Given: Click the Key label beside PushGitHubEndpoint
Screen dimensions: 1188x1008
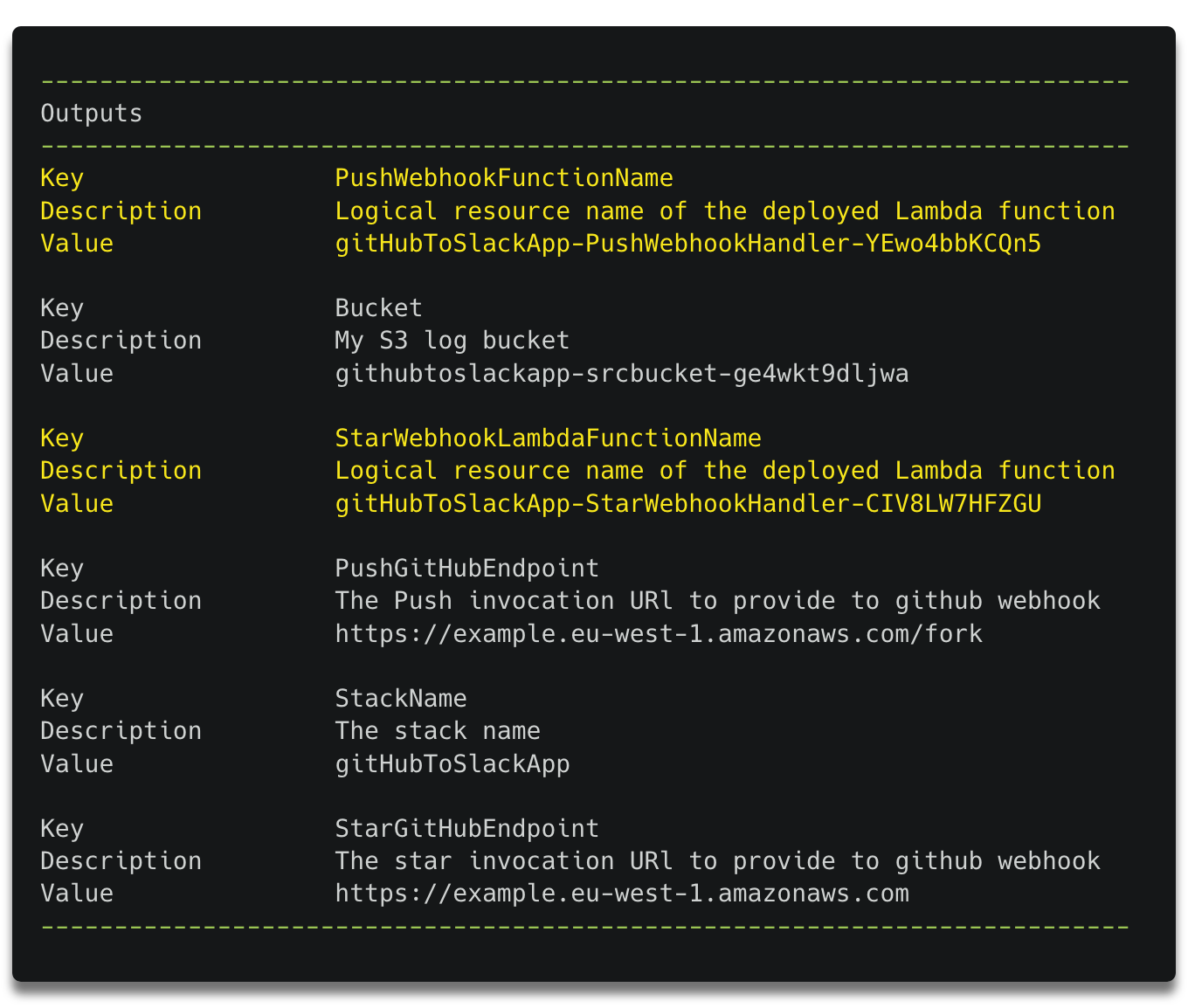Looking at the screenshot, I should pos(62,569).
